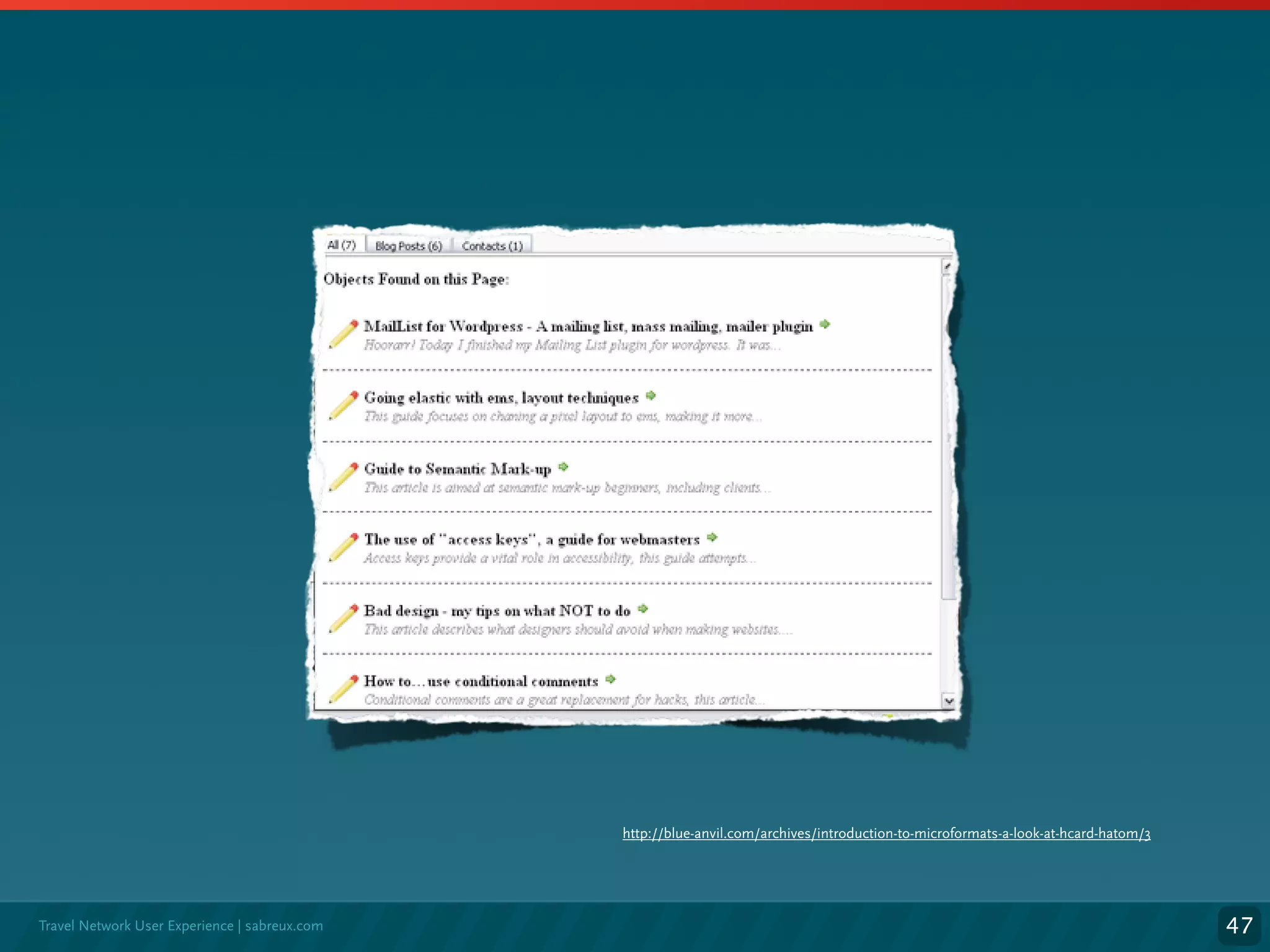Switch to the Blog Posts (6) tab
1270x952 pixels.
(x=409, y=246)
